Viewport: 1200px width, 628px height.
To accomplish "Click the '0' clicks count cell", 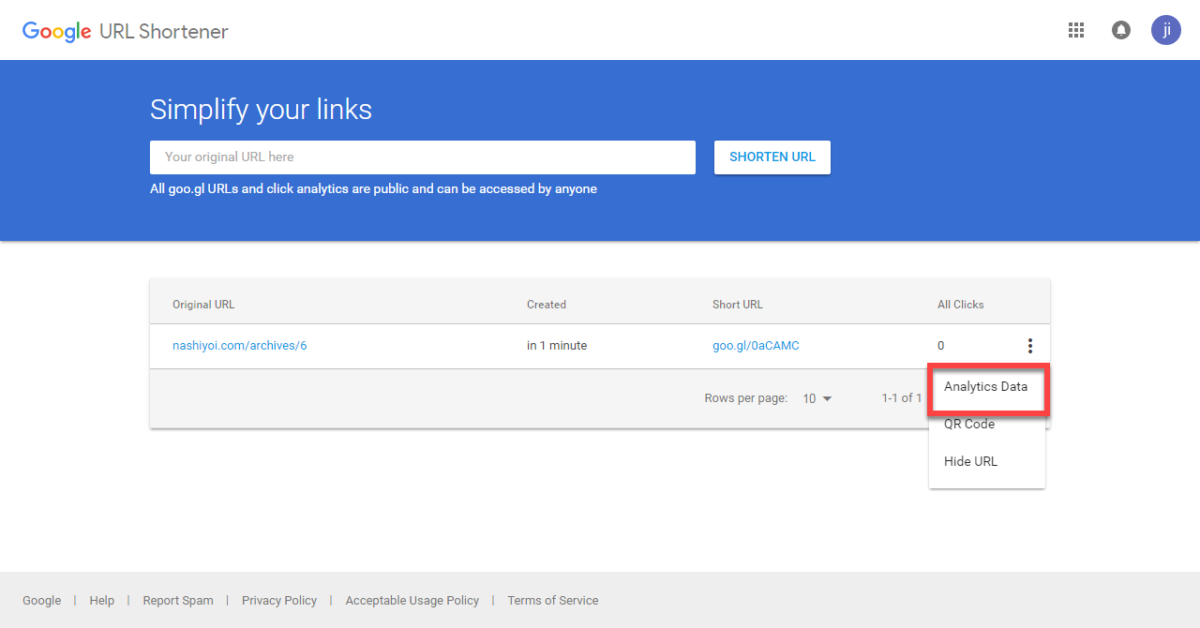I will [x=941, y=346].
